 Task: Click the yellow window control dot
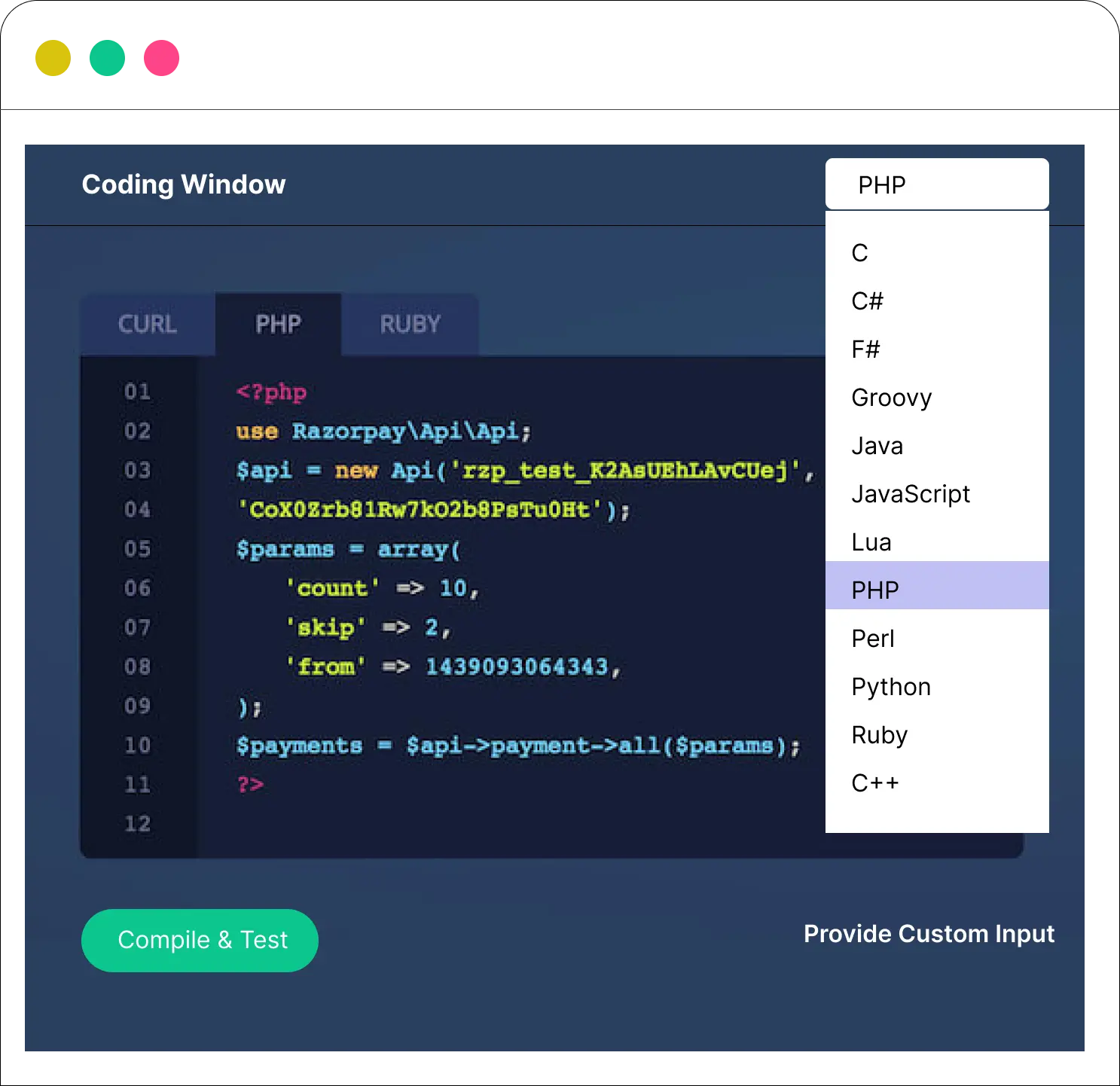[52, 58]
